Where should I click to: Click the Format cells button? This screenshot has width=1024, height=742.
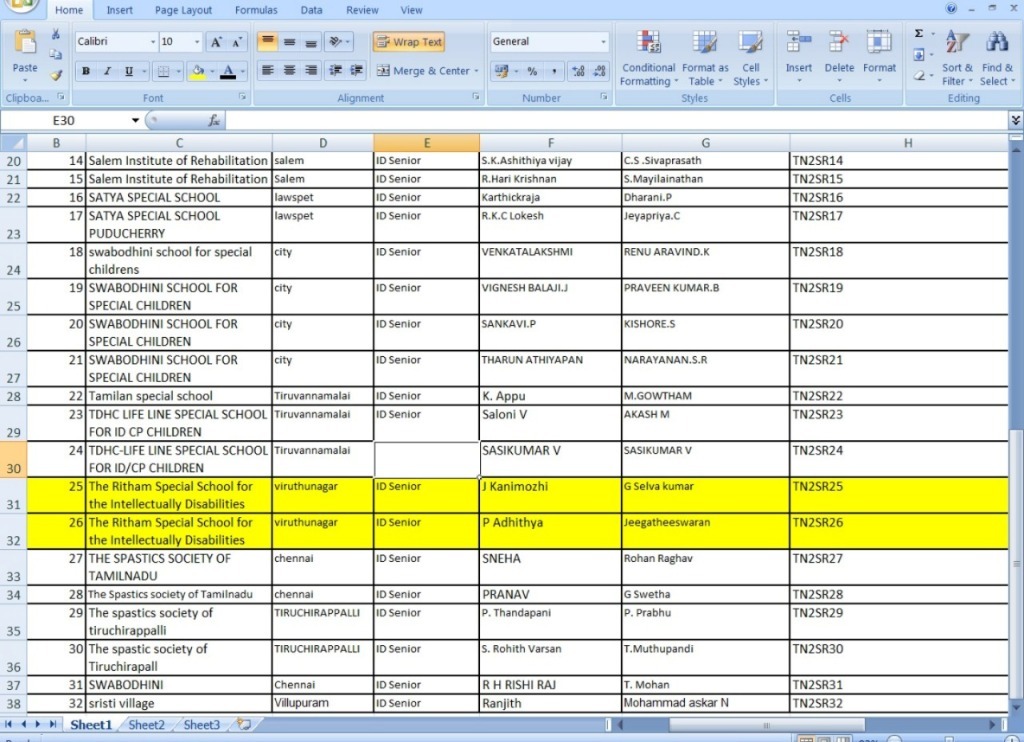pos(879,57)
